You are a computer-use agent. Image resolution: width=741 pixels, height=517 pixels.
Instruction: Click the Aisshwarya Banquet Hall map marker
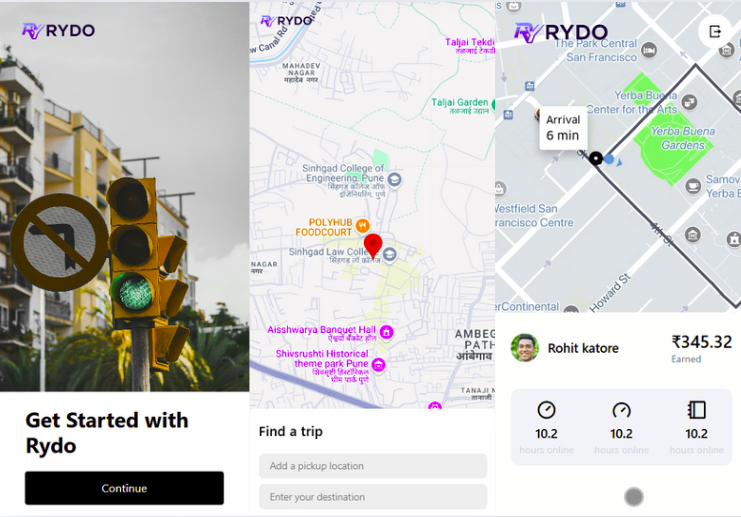[x=386, y=332]
